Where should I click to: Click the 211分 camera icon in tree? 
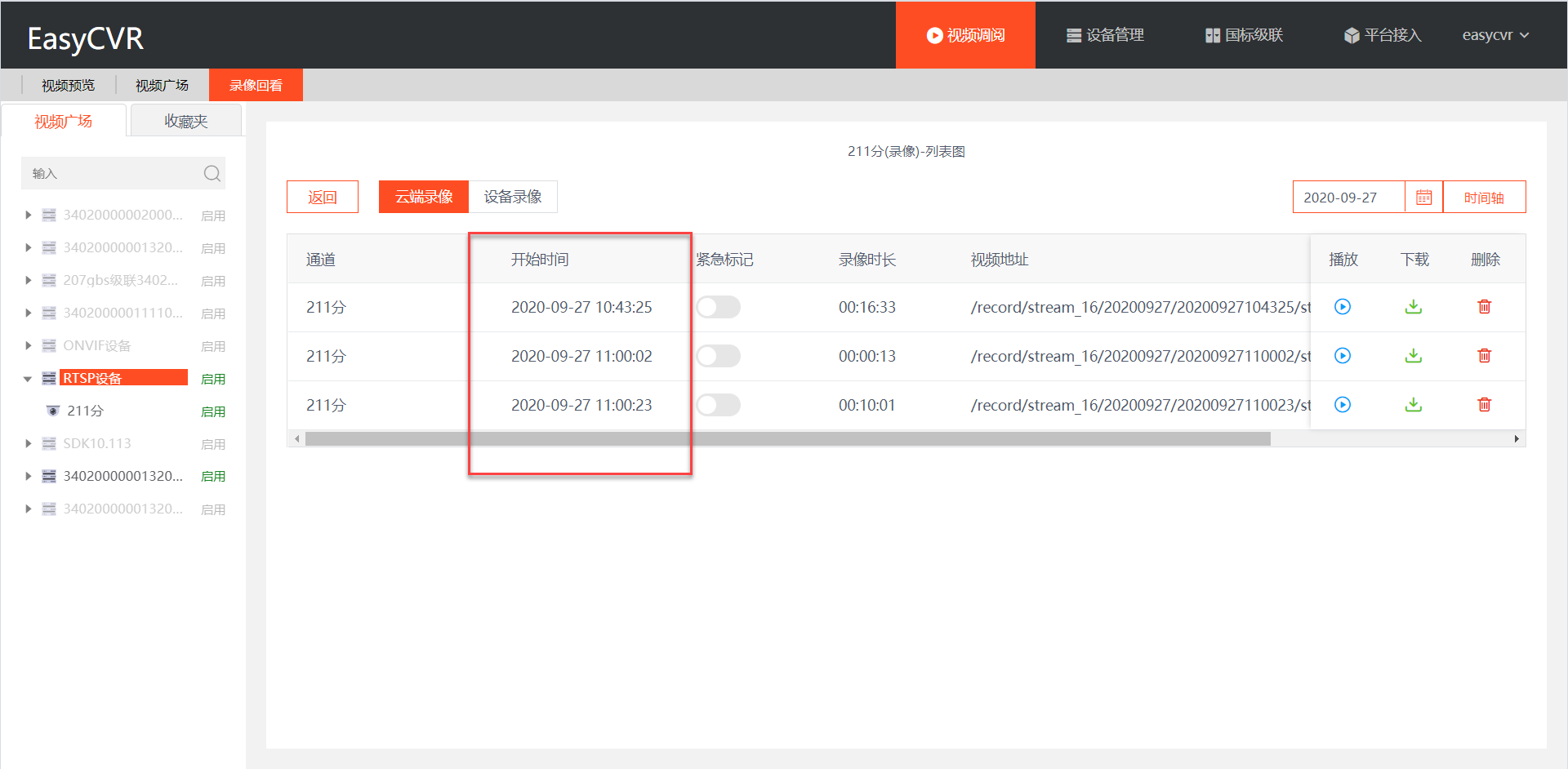53,411
